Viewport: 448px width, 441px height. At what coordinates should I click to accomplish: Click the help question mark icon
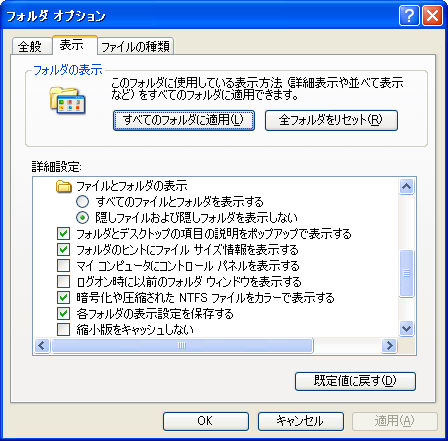(409, 16)
